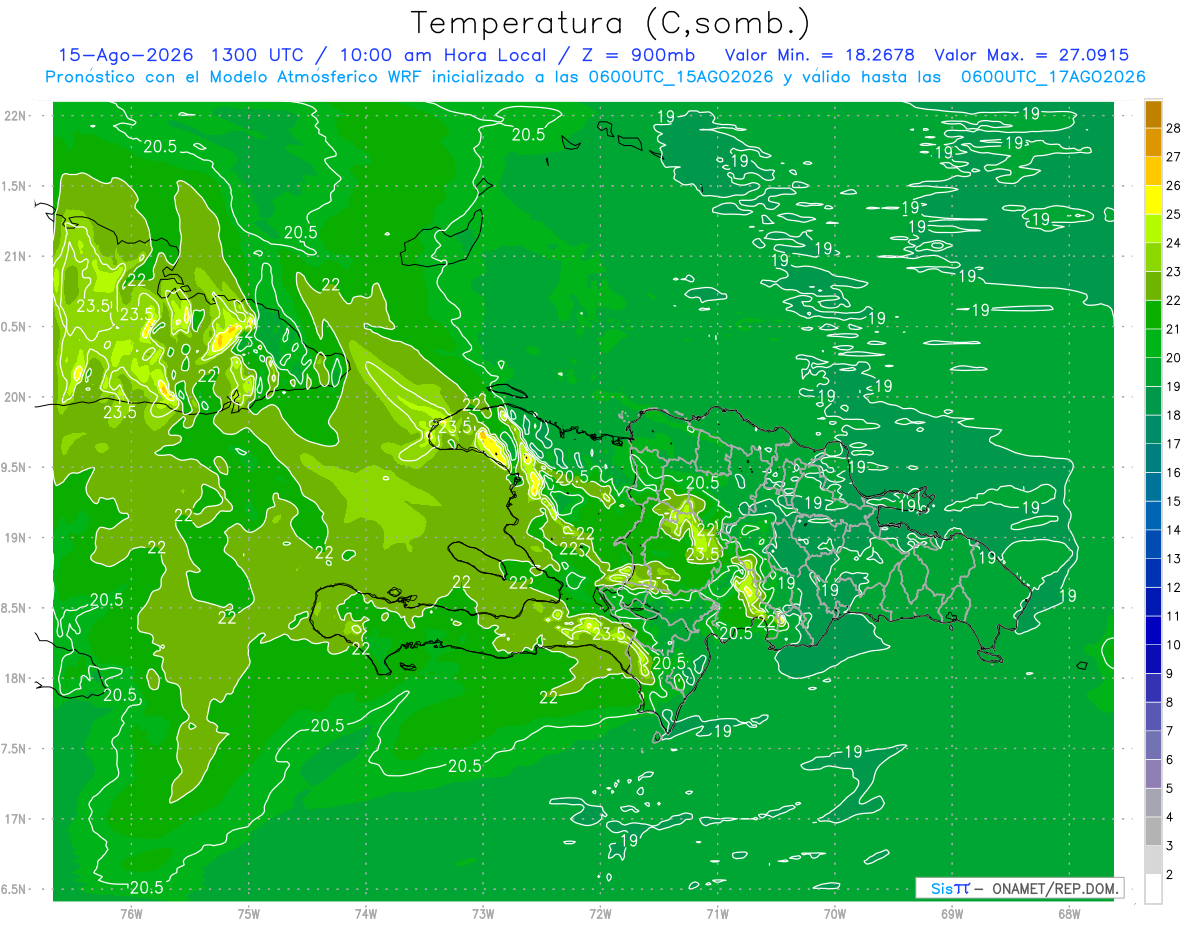The width and height of the screenshot is (1200, 927).
Task: Click the "19N" latitude label
Action: coord(16,538)
